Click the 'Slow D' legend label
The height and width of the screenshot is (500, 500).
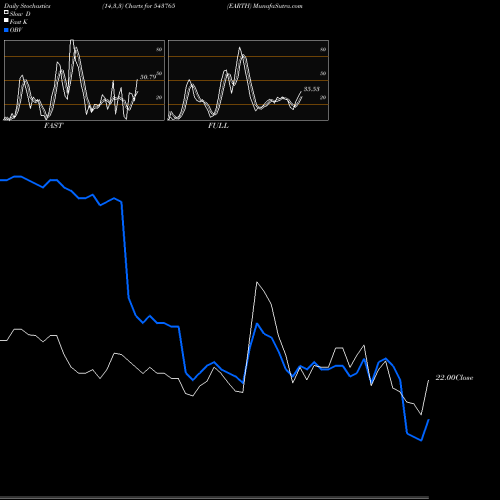coord(20,14)
